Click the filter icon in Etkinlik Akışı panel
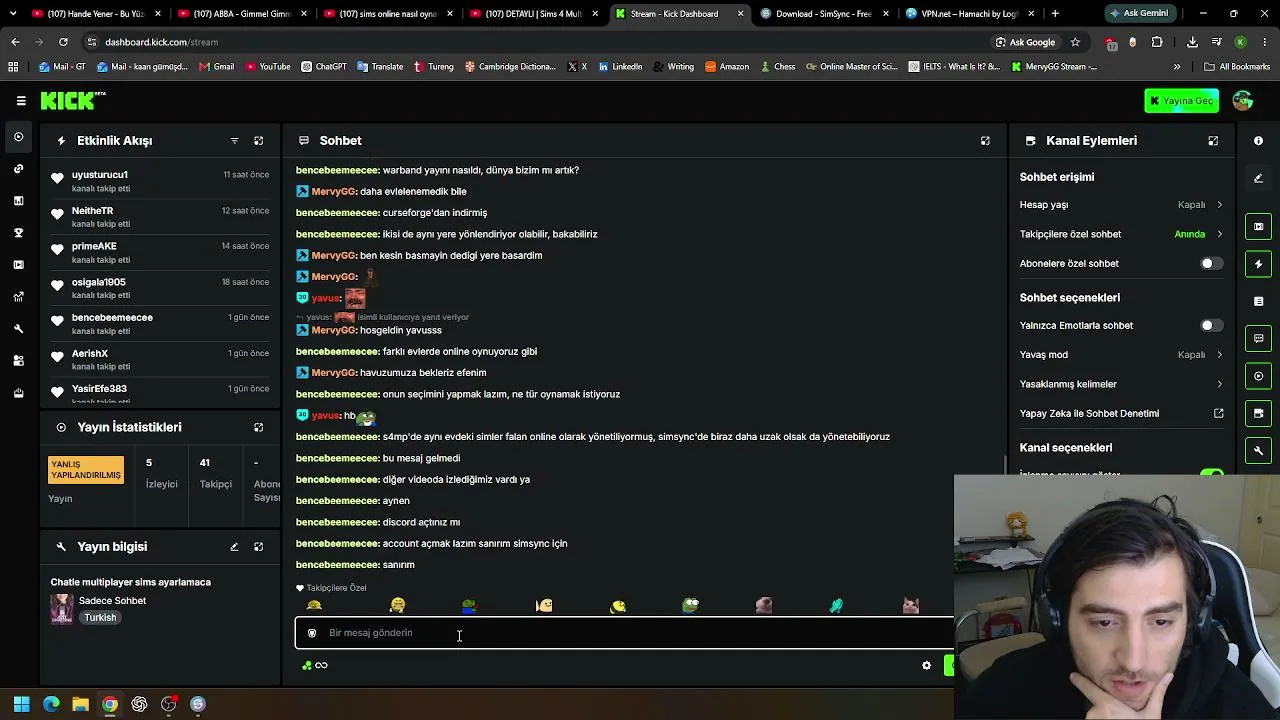Image resolution: width=1280 pixels, height=720 pixels. tap(234, 141)
